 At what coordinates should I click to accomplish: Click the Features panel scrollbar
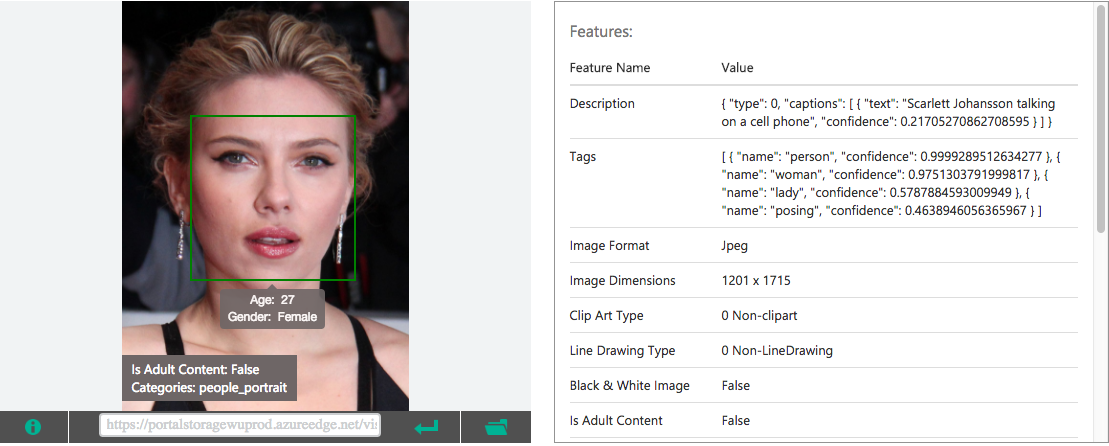click(x=1101, y=120)
